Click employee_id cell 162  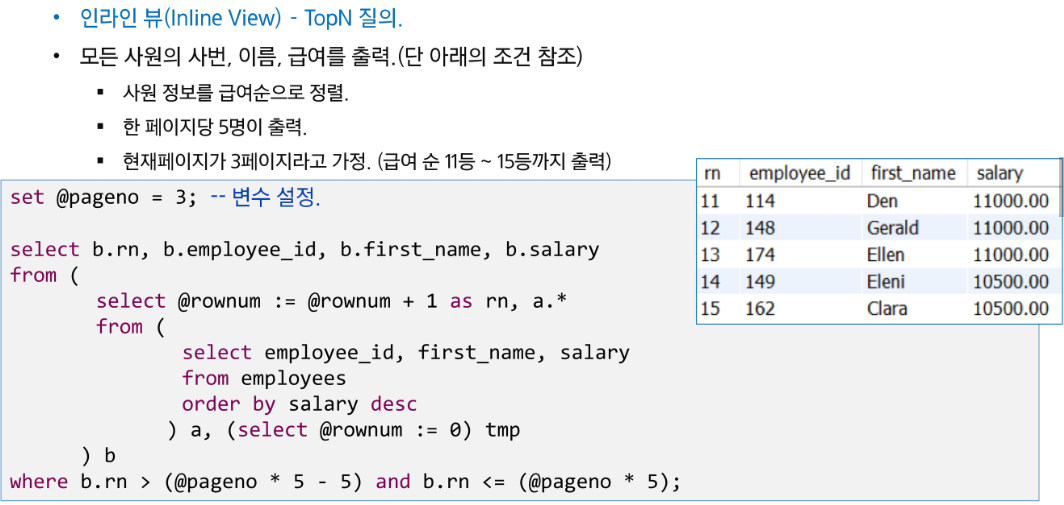(x=759, y=309)
